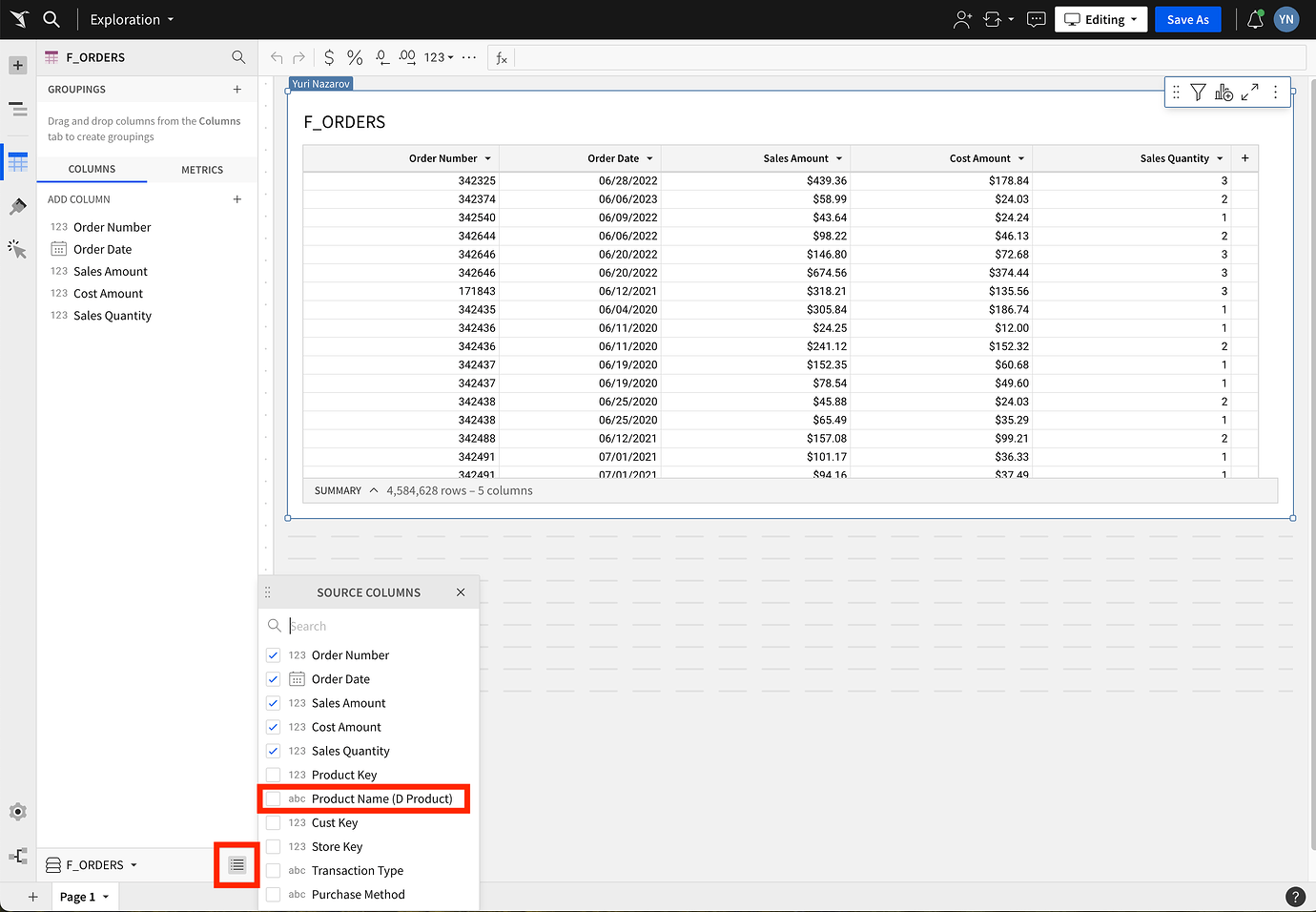
Task: Check the Product Name (D Product) column
Action: point(274,798)
